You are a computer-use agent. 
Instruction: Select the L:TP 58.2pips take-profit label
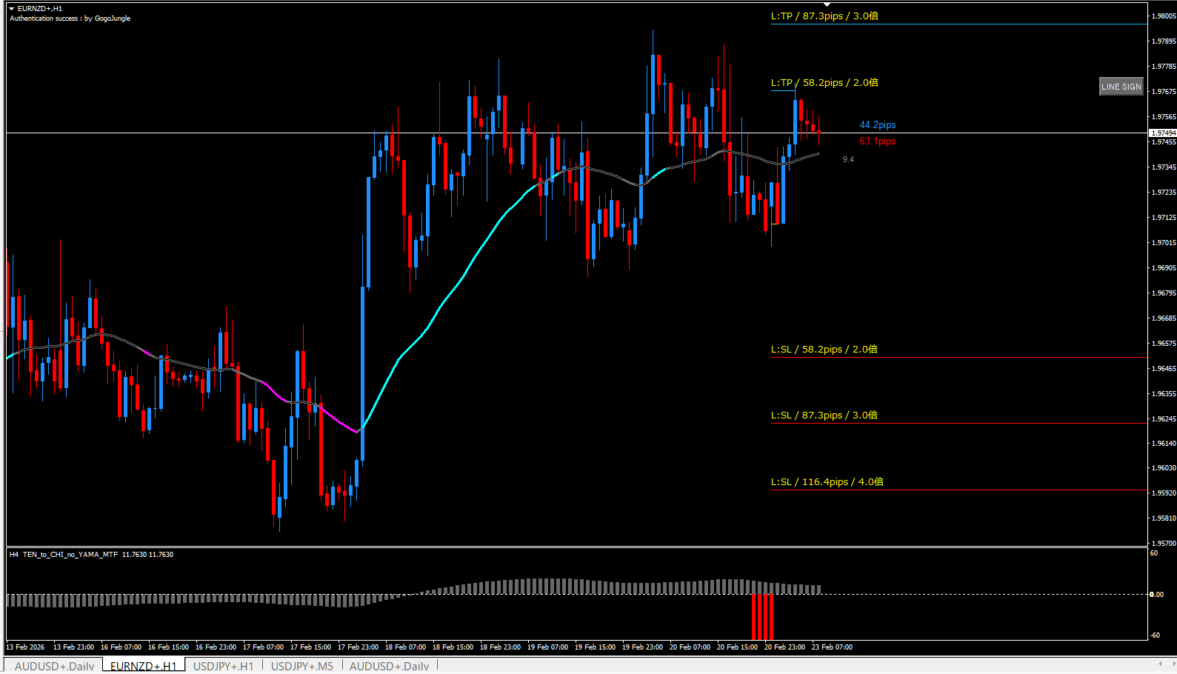tap(824, 83)
